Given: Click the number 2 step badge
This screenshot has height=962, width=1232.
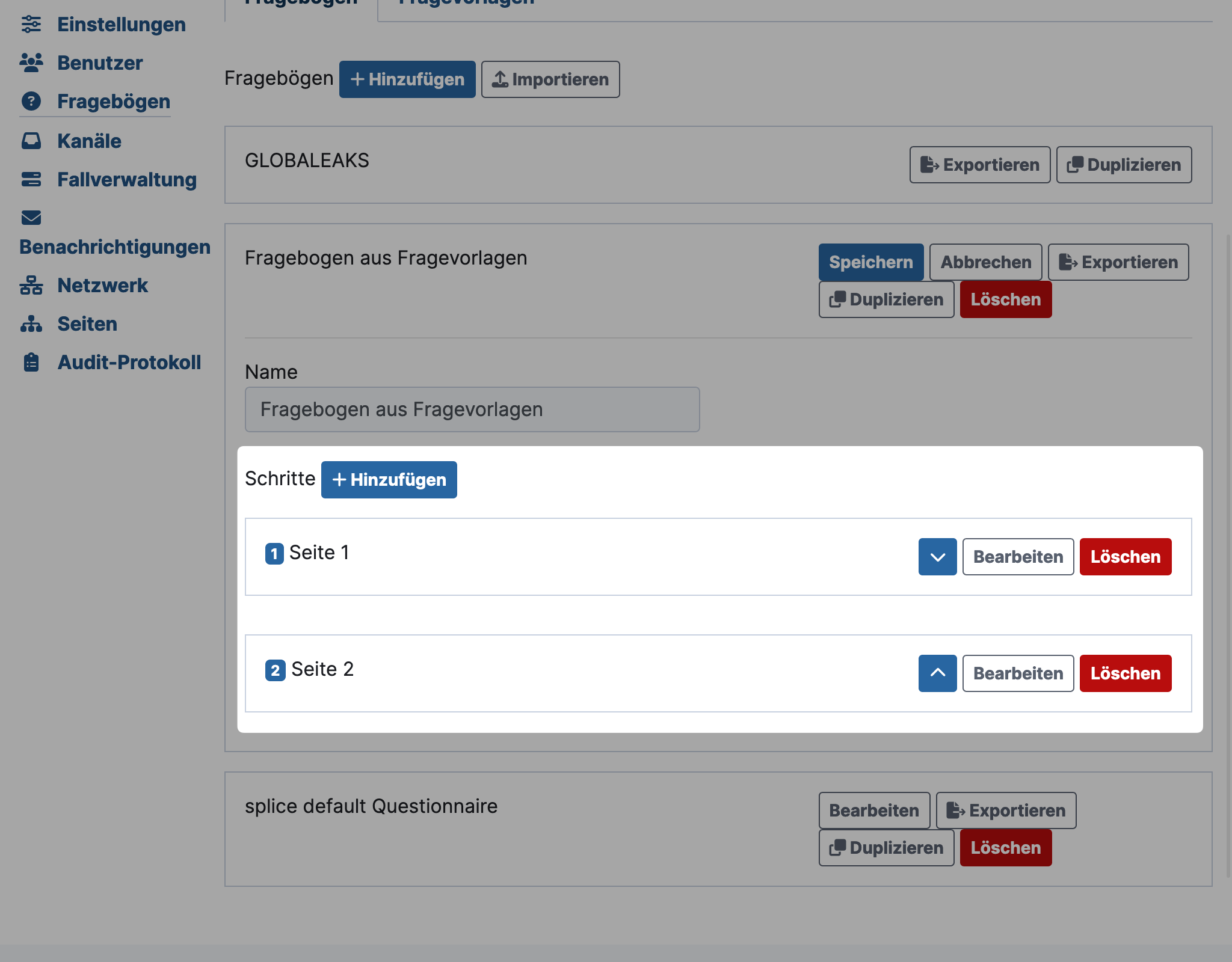Looking at the screenshot, I should point(276,670).
